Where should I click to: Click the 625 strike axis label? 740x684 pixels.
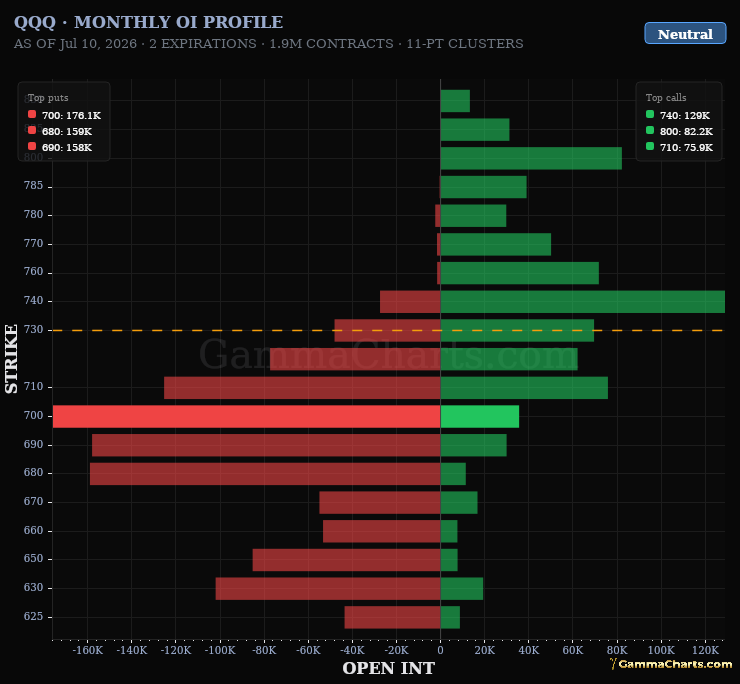pos(34,616)
